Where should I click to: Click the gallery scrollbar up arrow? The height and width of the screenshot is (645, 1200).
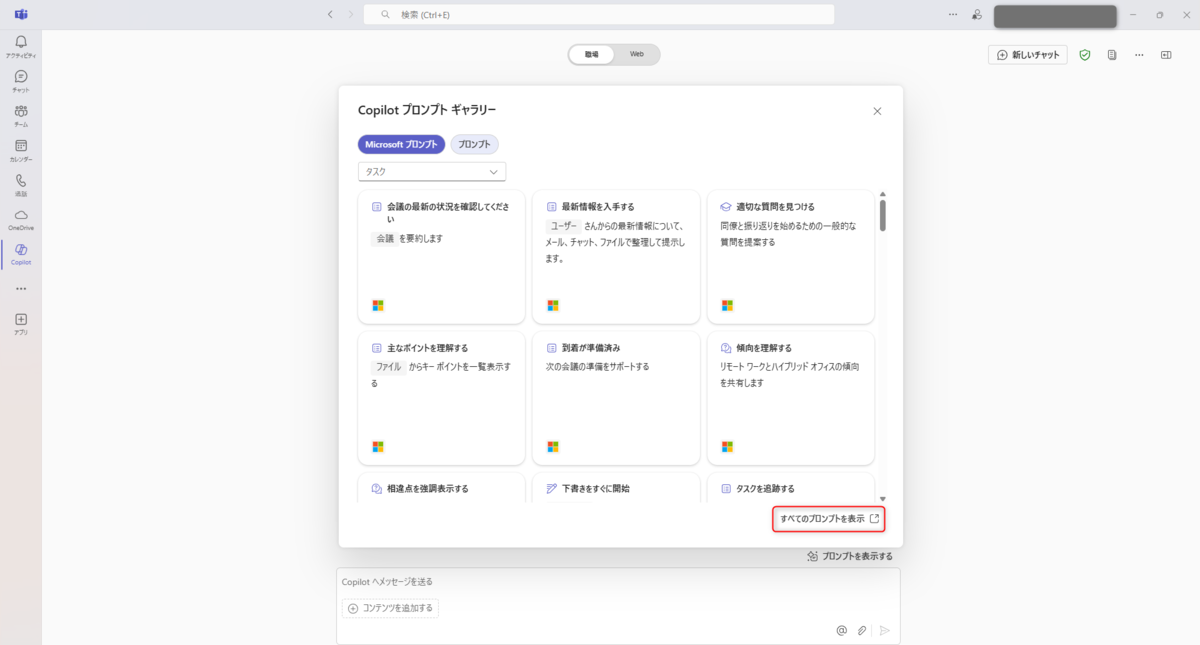pos(882,194)
